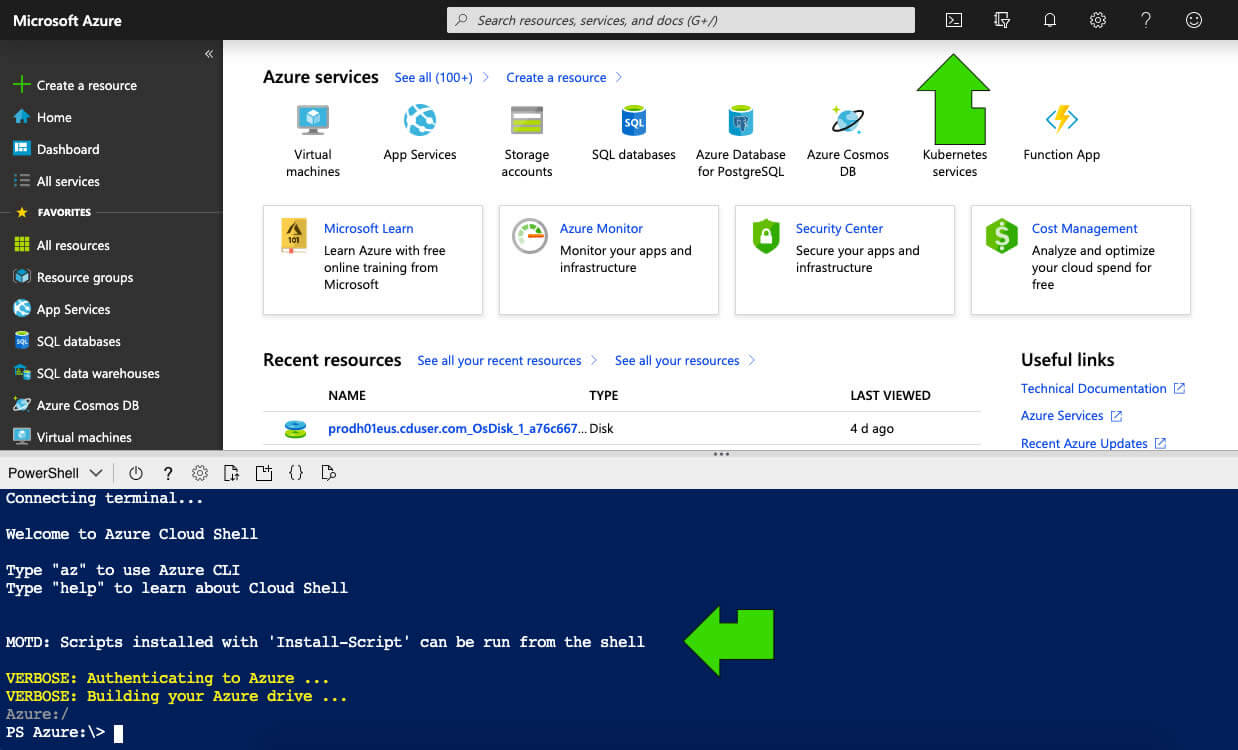Open the Storage accounts service tile
The image size is (1238, 750).
click(x=527, y=141)
